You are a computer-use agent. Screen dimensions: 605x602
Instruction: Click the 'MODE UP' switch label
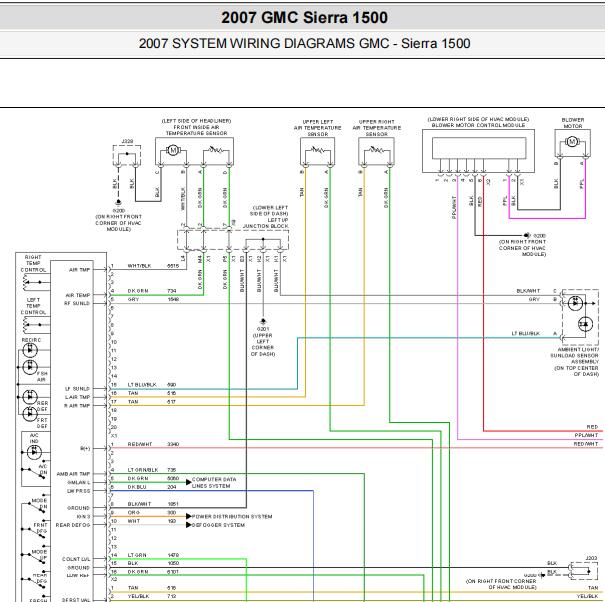click(39, 555)
